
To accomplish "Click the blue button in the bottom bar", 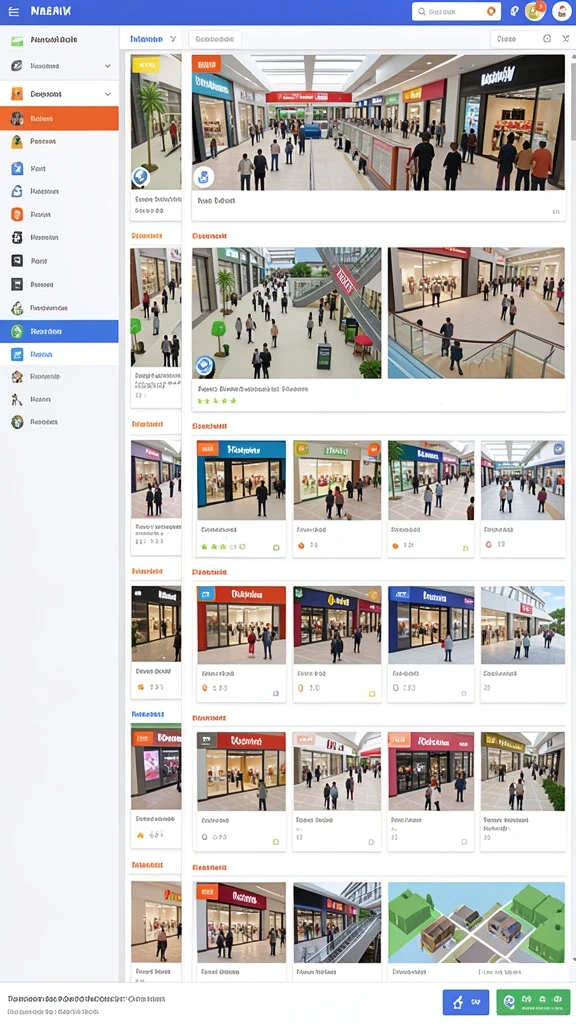I will pyautogui.click(x=466, y=1001).
